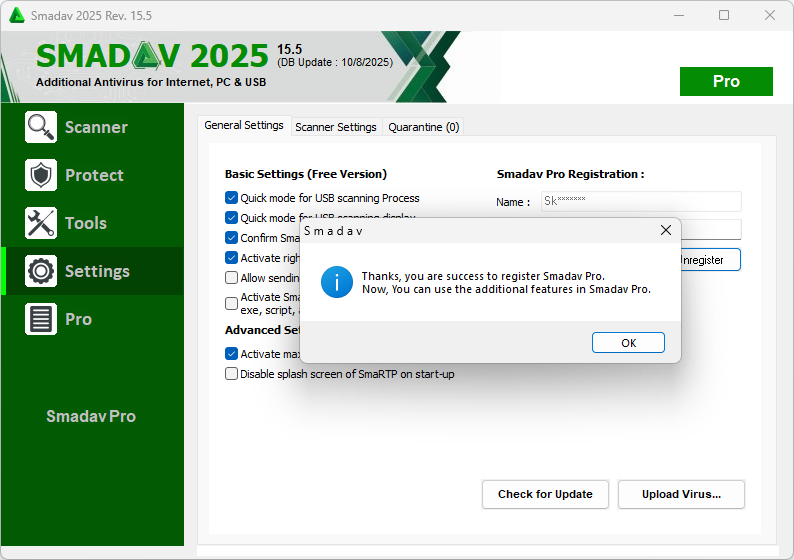Open the Tools wrench icon
794x560 pixels.
[41, 223]
